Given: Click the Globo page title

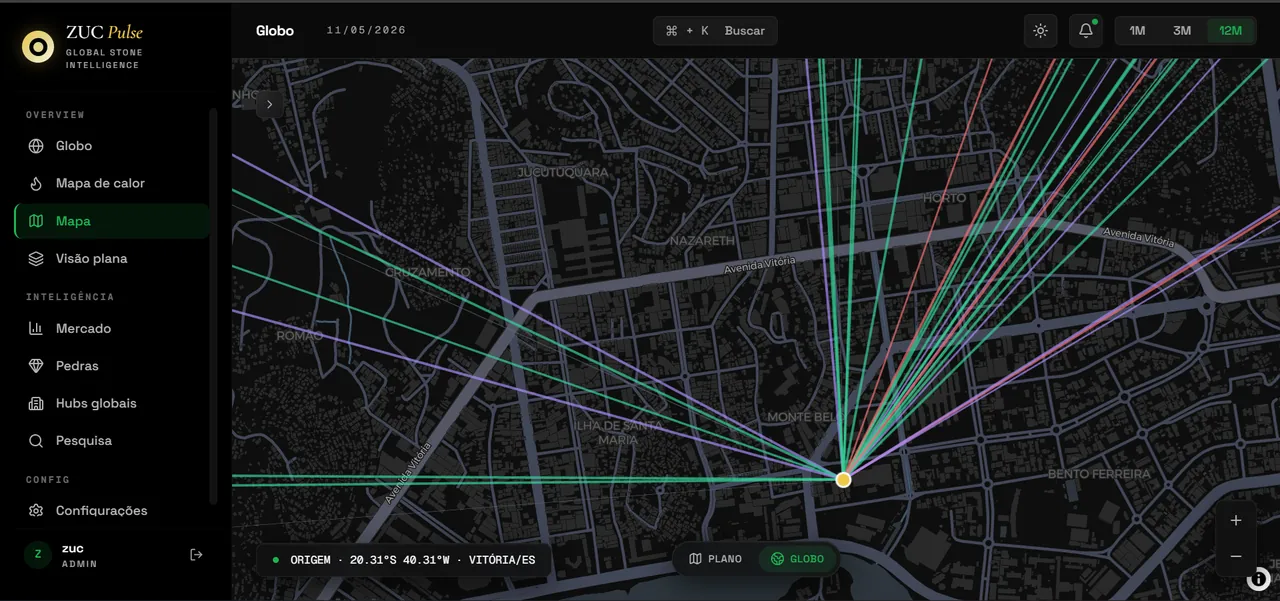Looking at the screenshot, I should 275,31.
